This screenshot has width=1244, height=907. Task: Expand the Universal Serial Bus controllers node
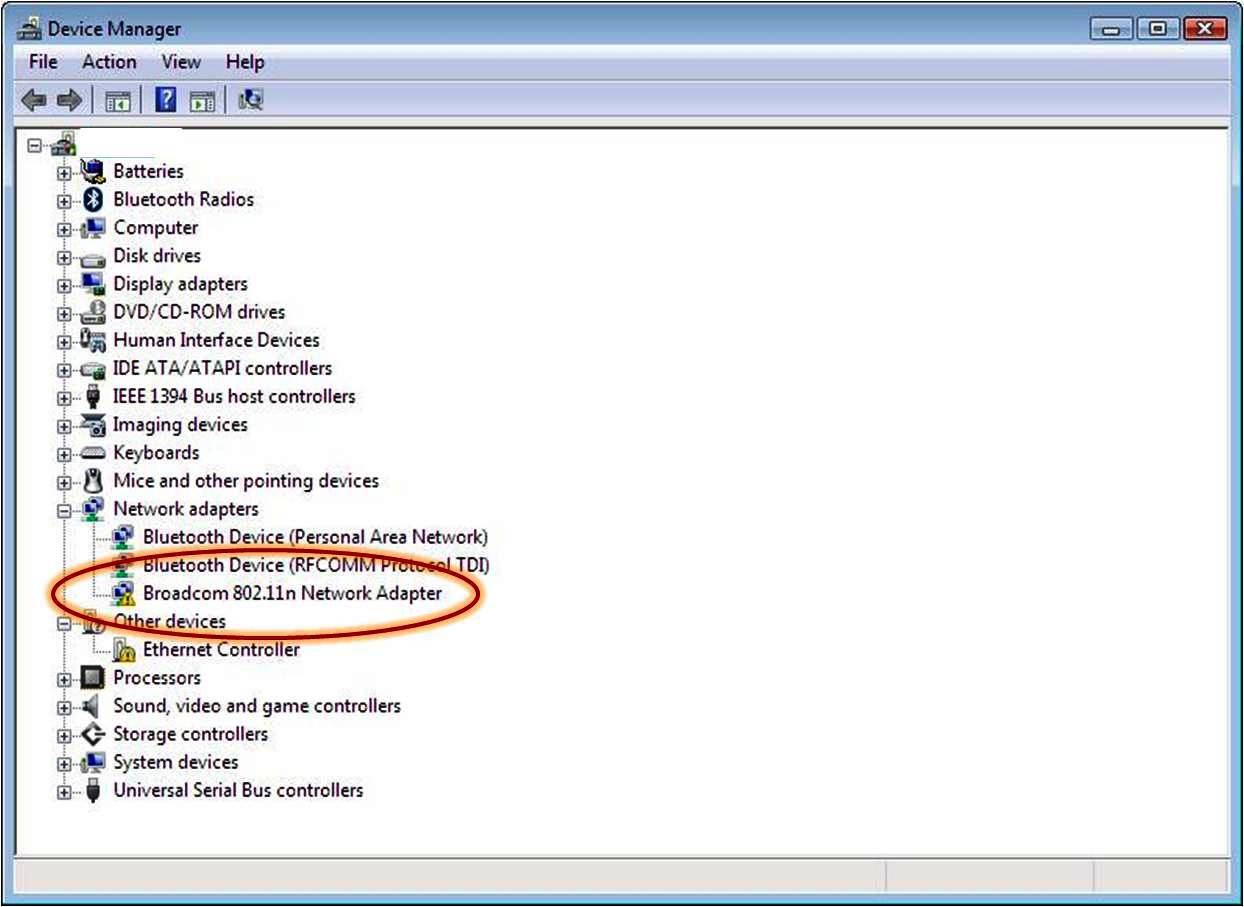click(64, 791)
